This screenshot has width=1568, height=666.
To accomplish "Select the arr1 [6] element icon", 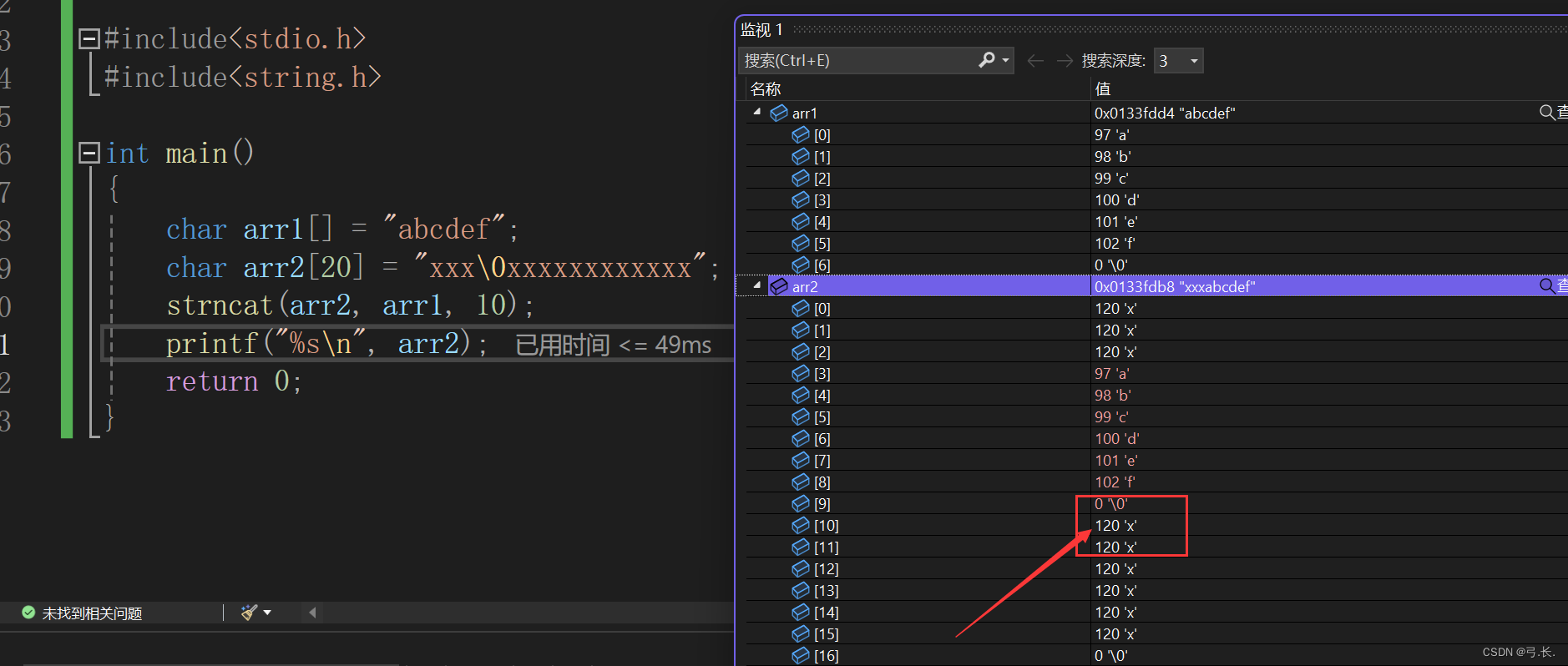I will click(800, 265).
